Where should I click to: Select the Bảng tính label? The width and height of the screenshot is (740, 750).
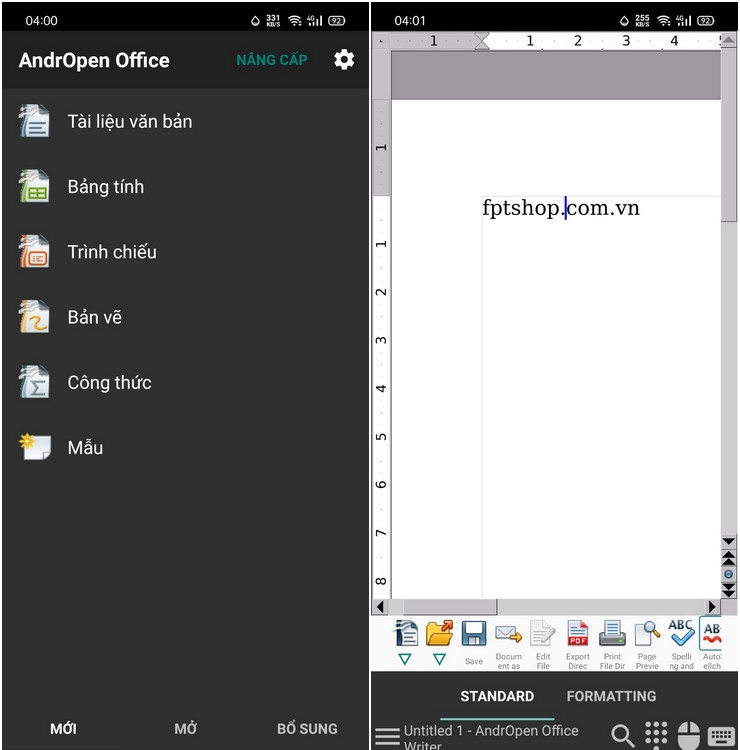coord(106,187)
